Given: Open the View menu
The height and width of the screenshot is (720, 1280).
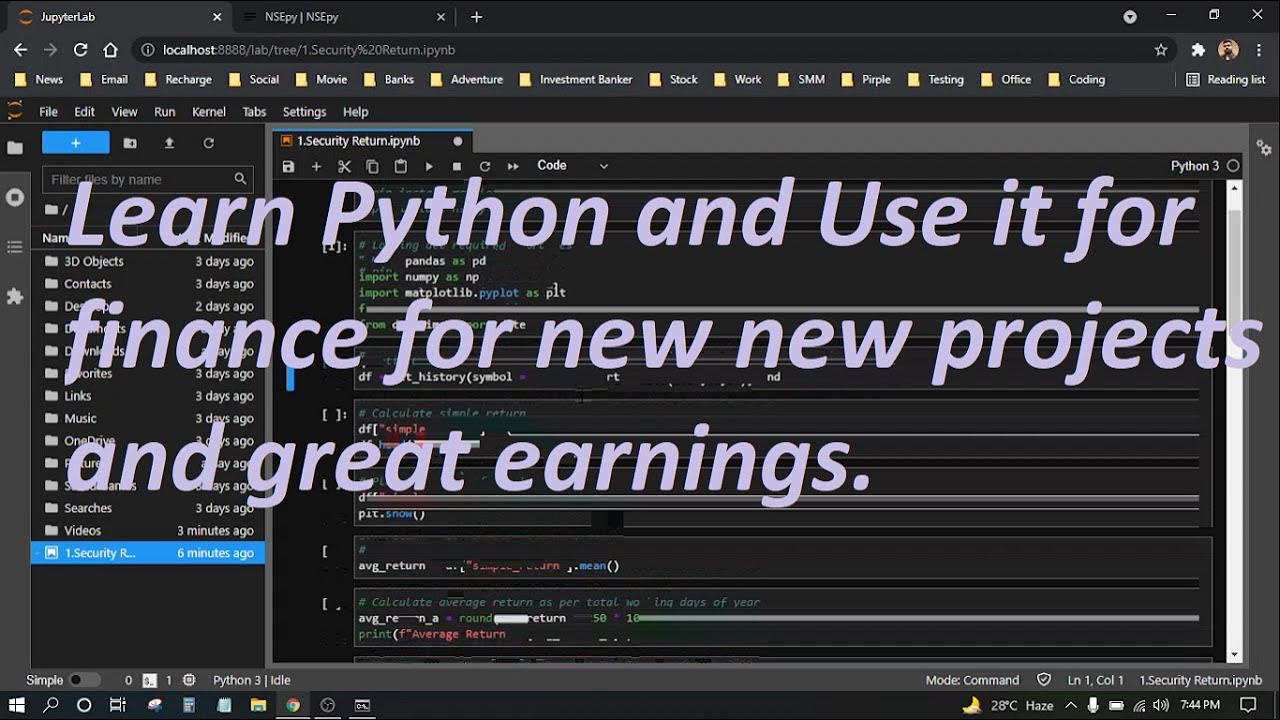Looking at the screenshot, I should click(124, 112).
